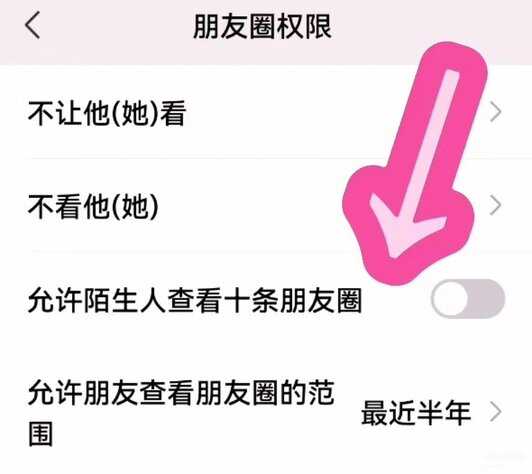Click the 允许陌生人查看十条朋友圈 label text
This screenshot has width=532, height=474.
[195, 300]
